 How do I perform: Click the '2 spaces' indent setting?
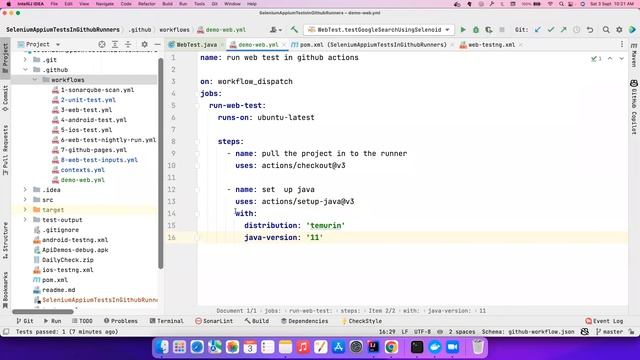pyautogui.click(x=462, y=332)
